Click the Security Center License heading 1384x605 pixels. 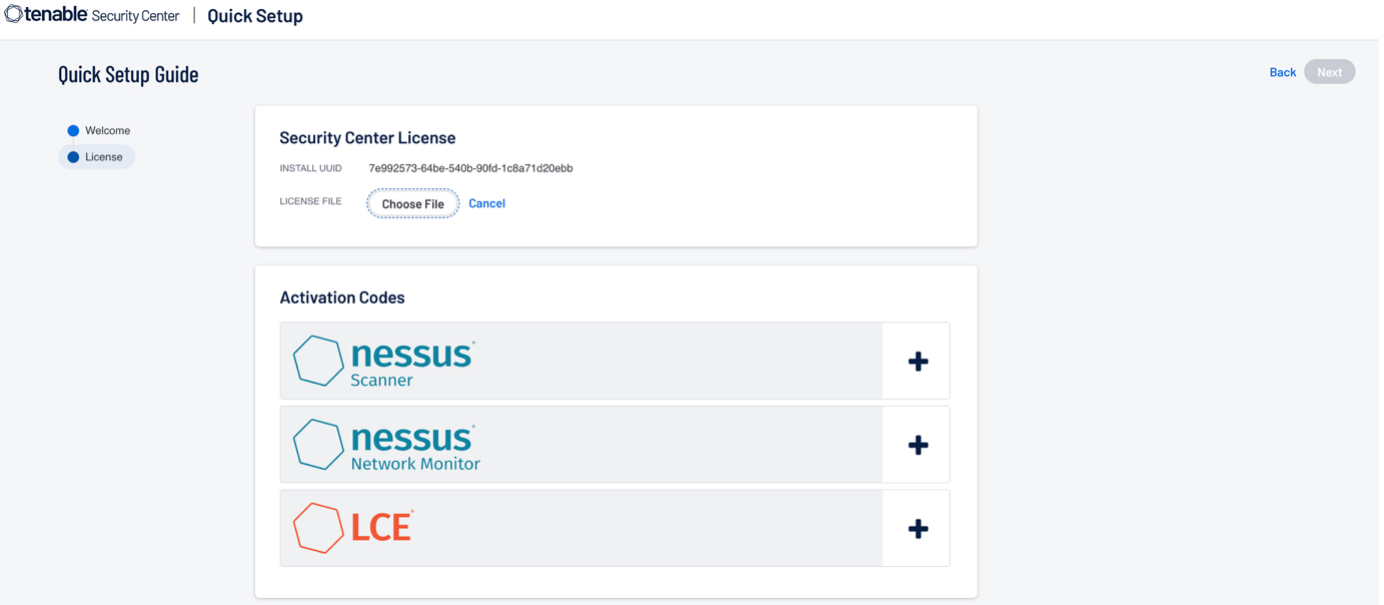point(367,138)
